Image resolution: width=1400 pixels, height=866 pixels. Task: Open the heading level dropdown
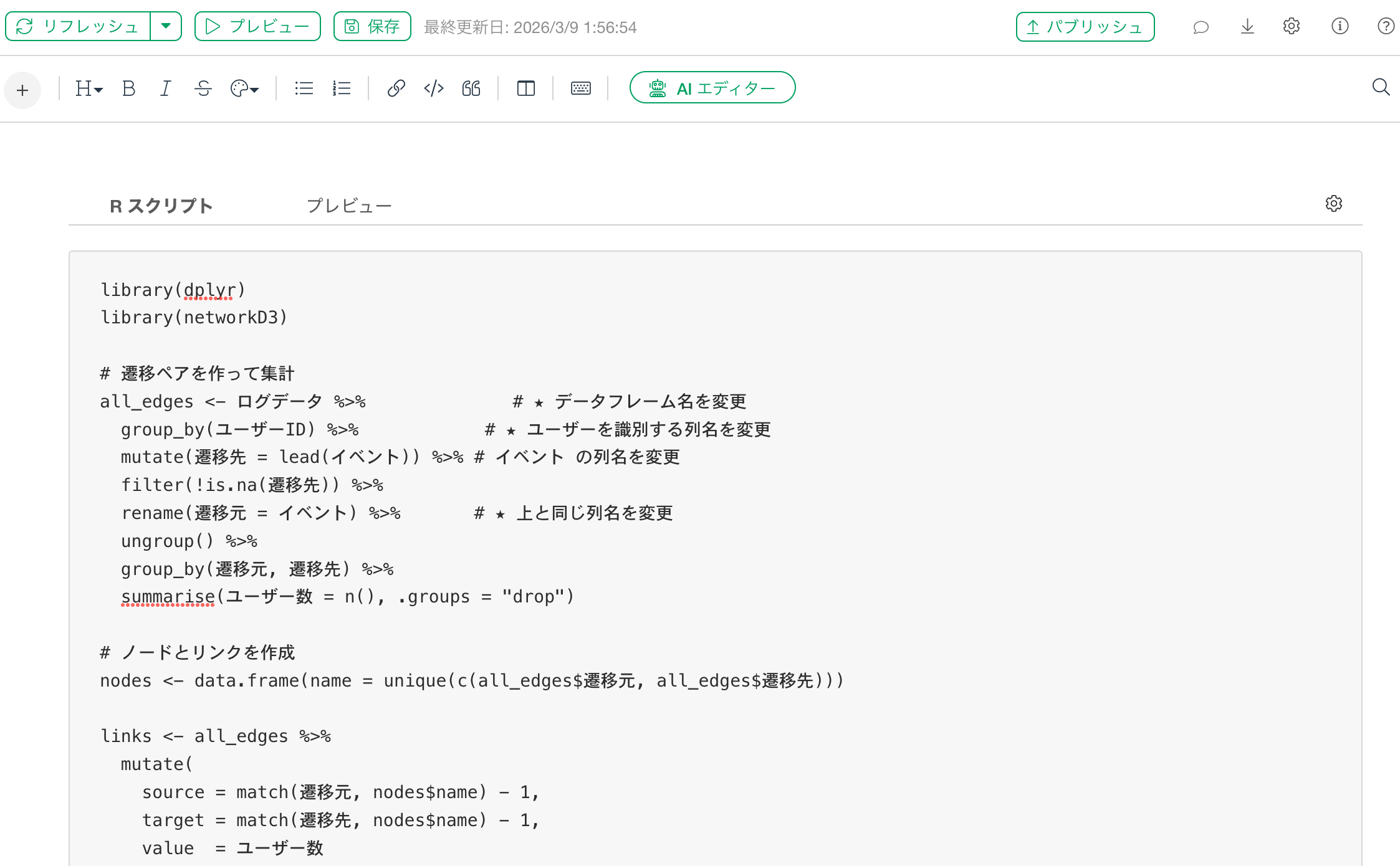click(x=89, y=88)
